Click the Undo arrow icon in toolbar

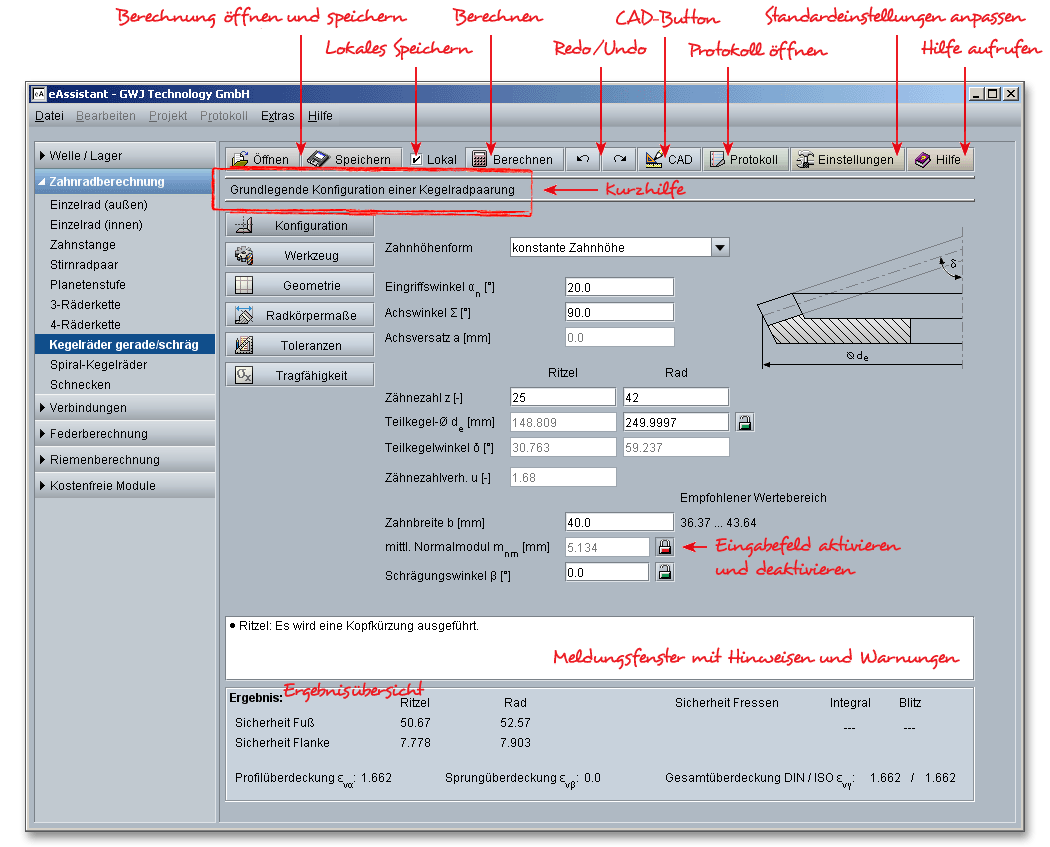(x=583, y=159)
